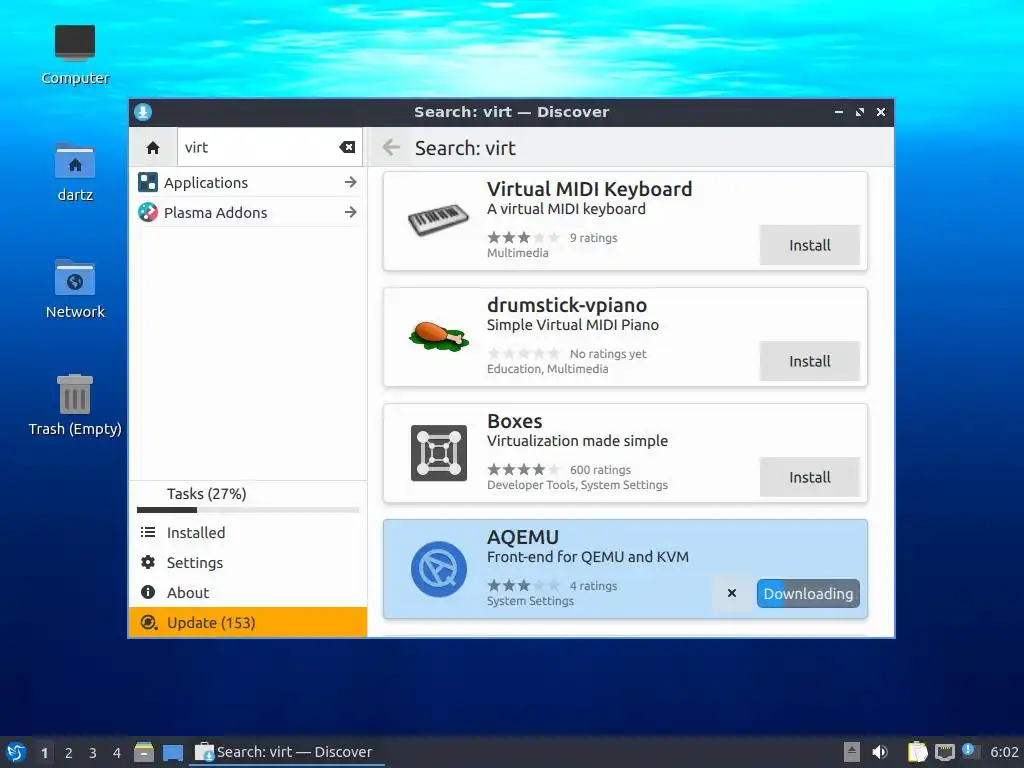Click the Plasma Addons category icon
This screenshot has height=768, width=1024.
pyautogui.click(x=148, y=212)
